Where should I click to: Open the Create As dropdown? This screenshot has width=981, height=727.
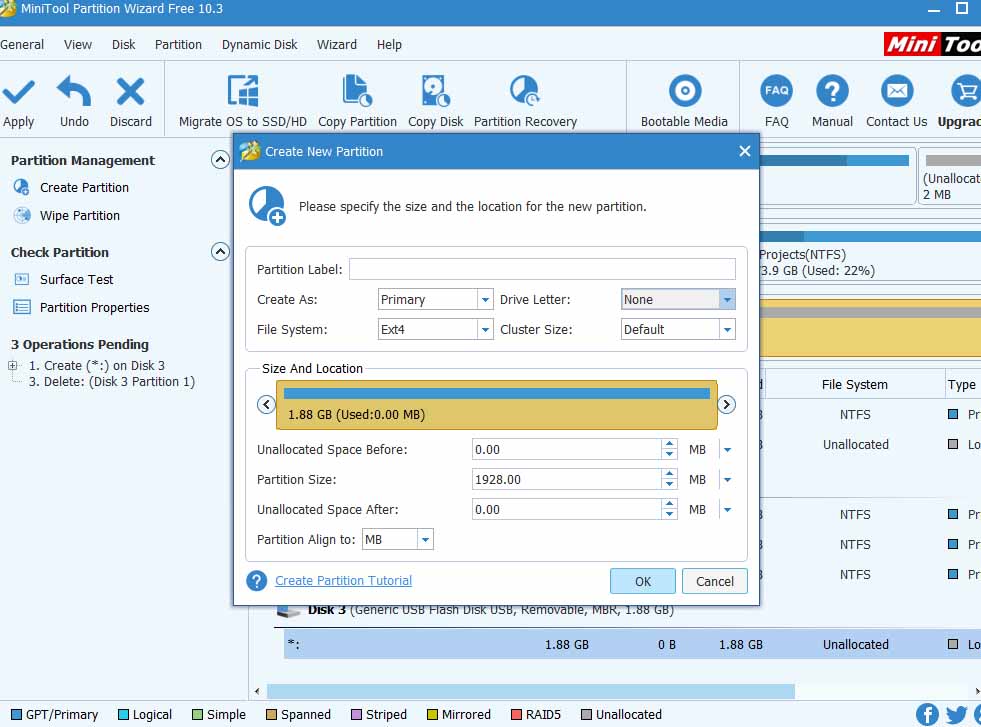click(x=485, y=300)
